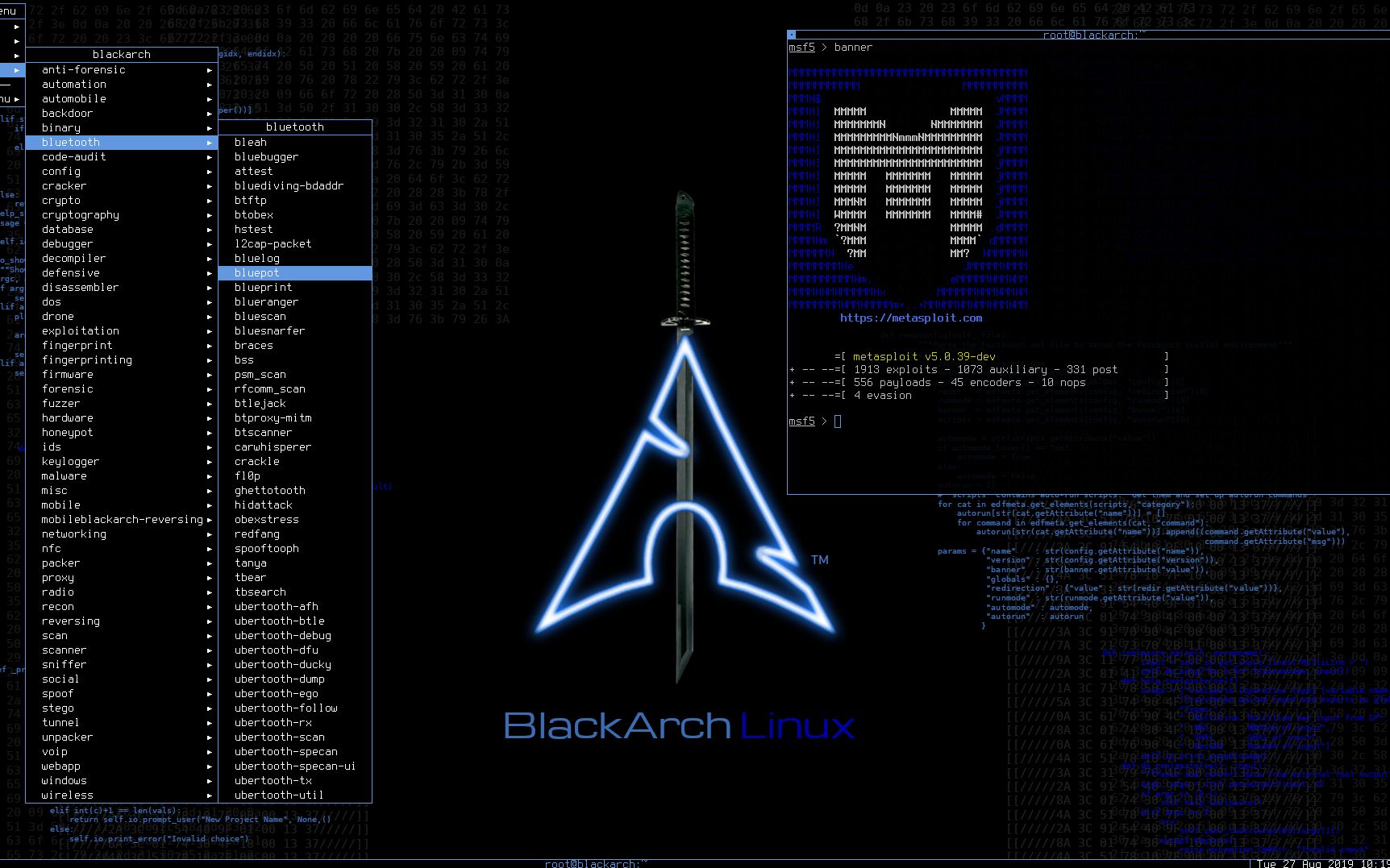Select btlejack in the bluetooth submenu
Screen dimensions: 1390x868
pos(260,403)
